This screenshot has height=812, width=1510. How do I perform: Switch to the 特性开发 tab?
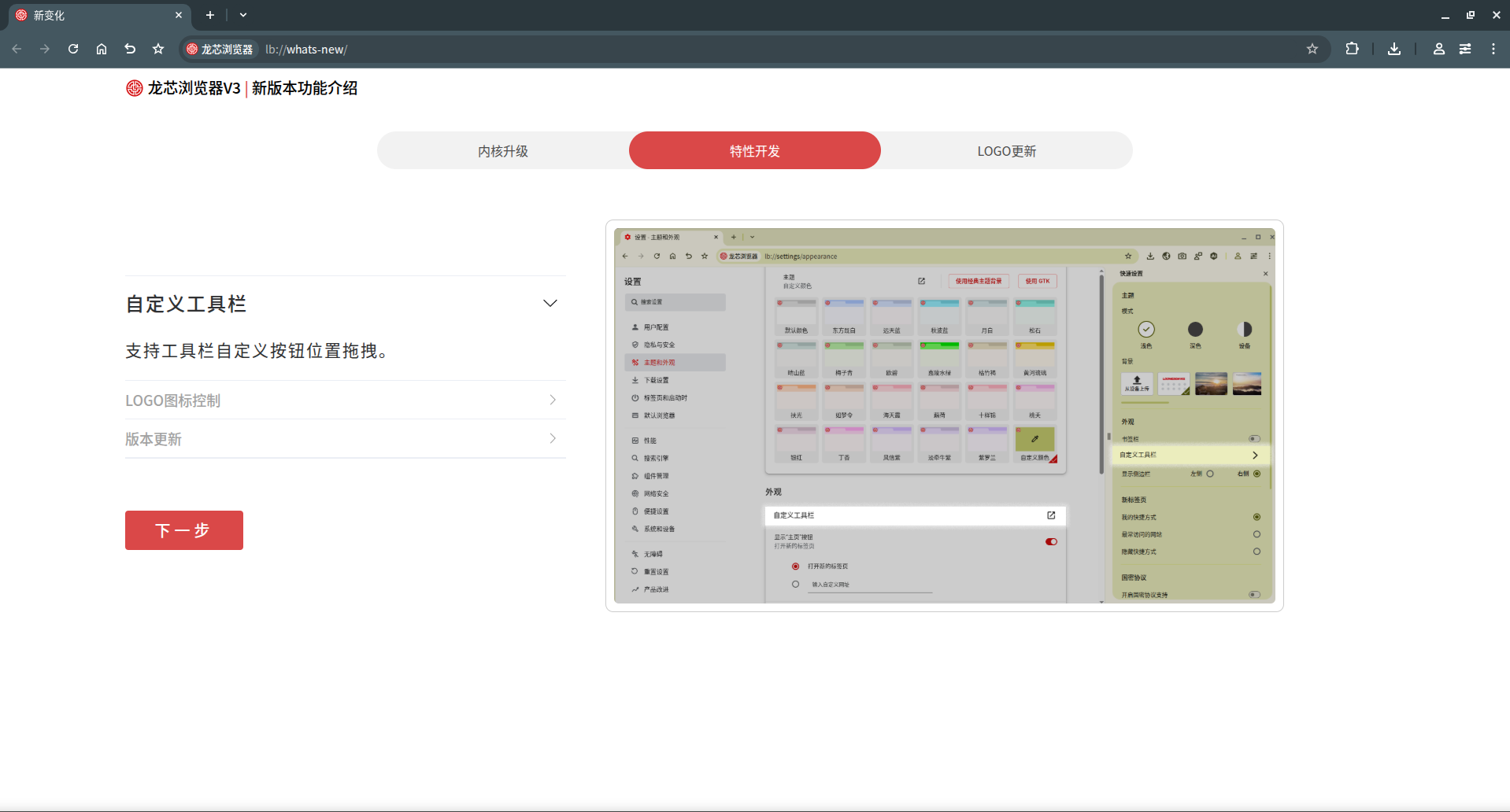(755, 150)
